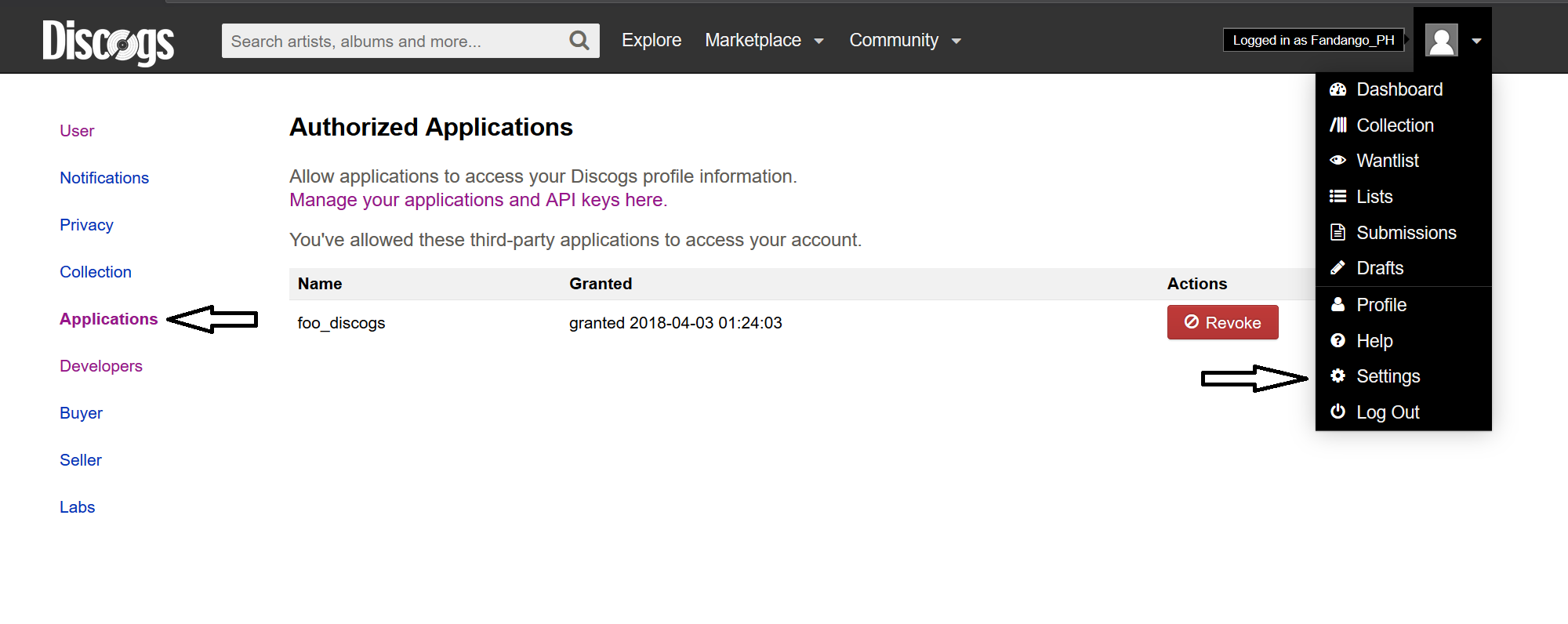Open Settings from the user menu
The width and height of the screenshot is (1568, 624).
[x=1388, y=376]
